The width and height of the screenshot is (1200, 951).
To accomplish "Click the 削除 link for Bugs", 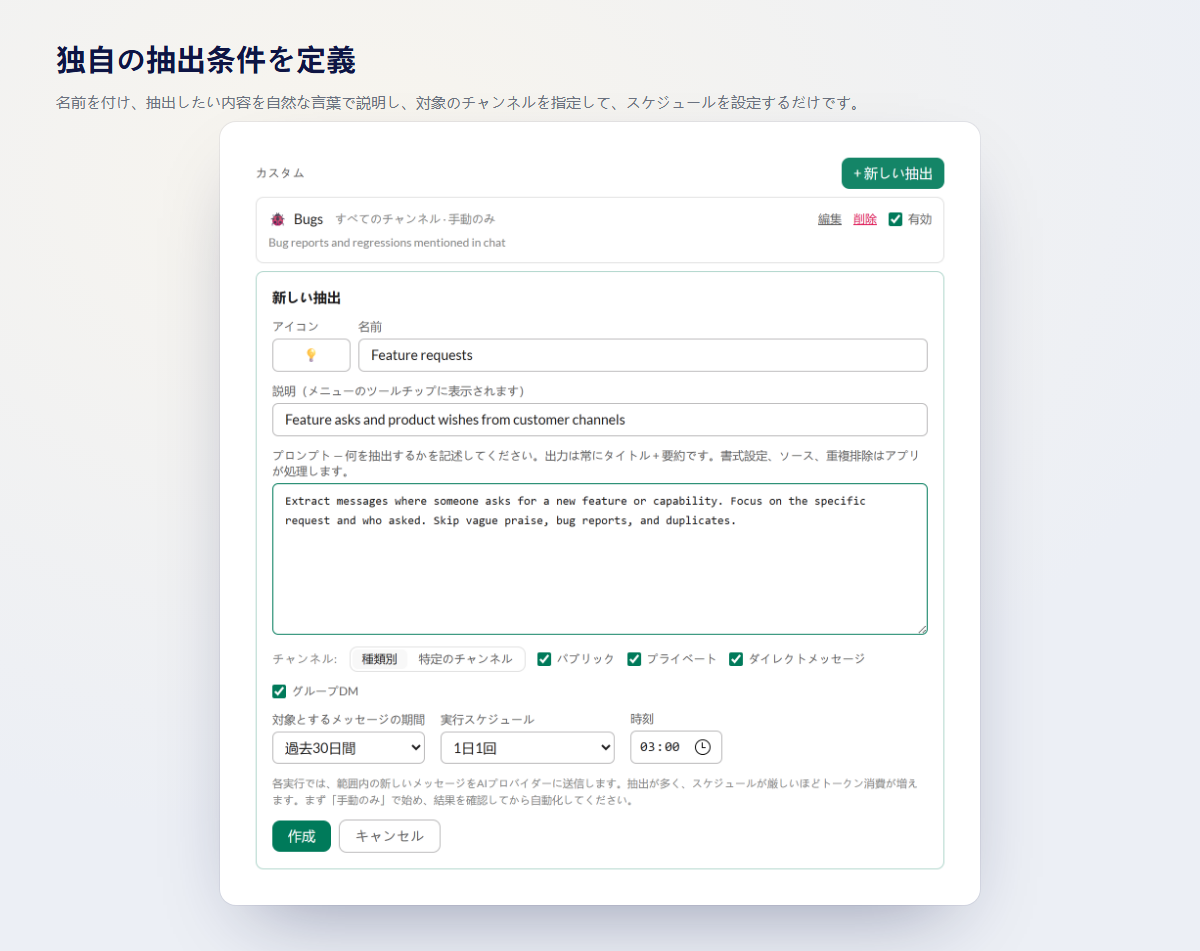I will point(865,219).
